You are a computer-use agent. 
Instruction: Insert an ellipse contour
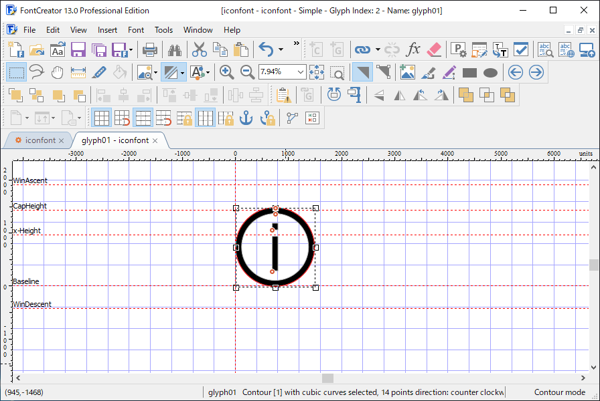tap(490, 72)
